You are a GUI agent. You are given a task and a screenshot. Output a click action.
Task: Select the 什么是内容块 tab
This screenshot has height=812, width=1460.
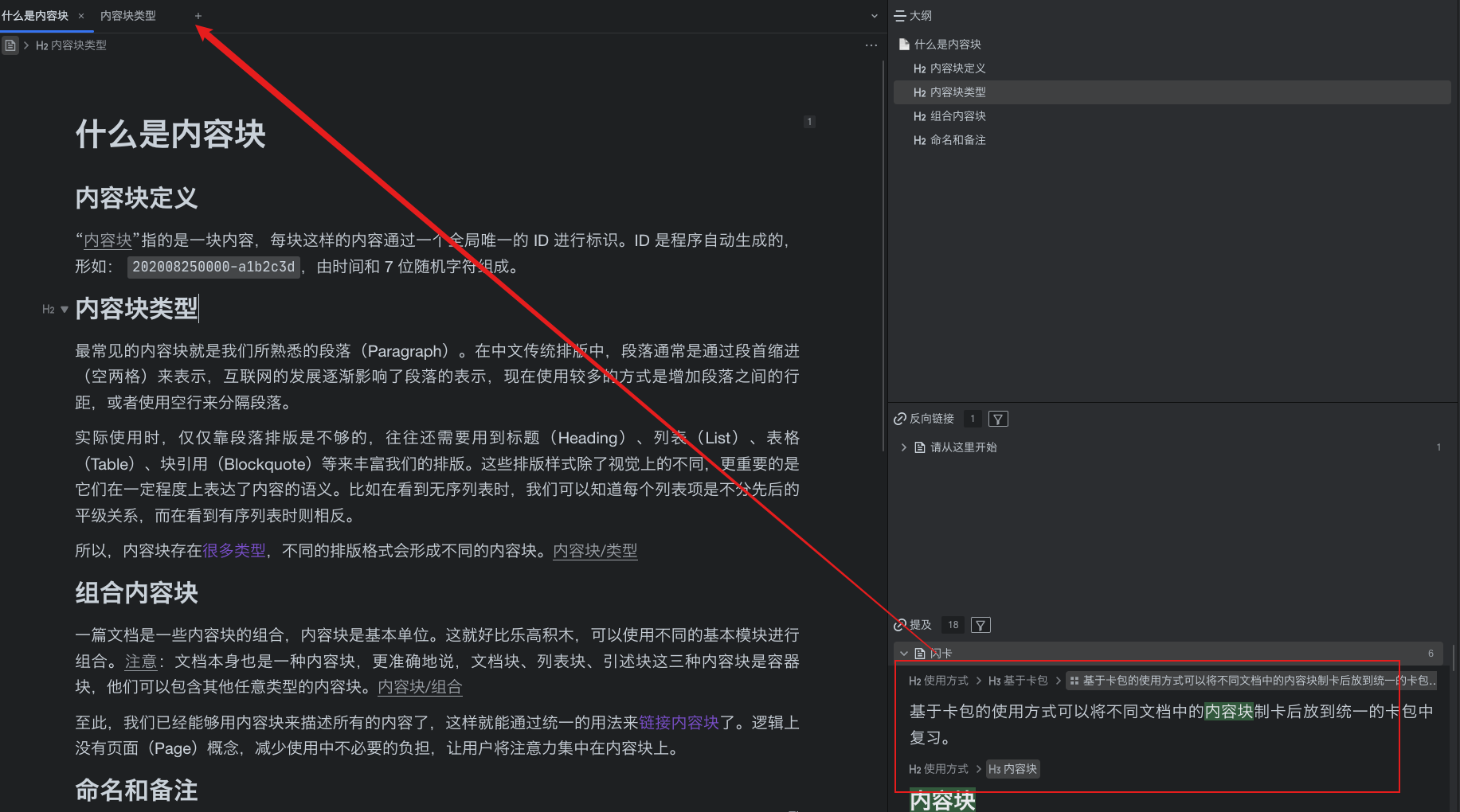click(35, 16)
